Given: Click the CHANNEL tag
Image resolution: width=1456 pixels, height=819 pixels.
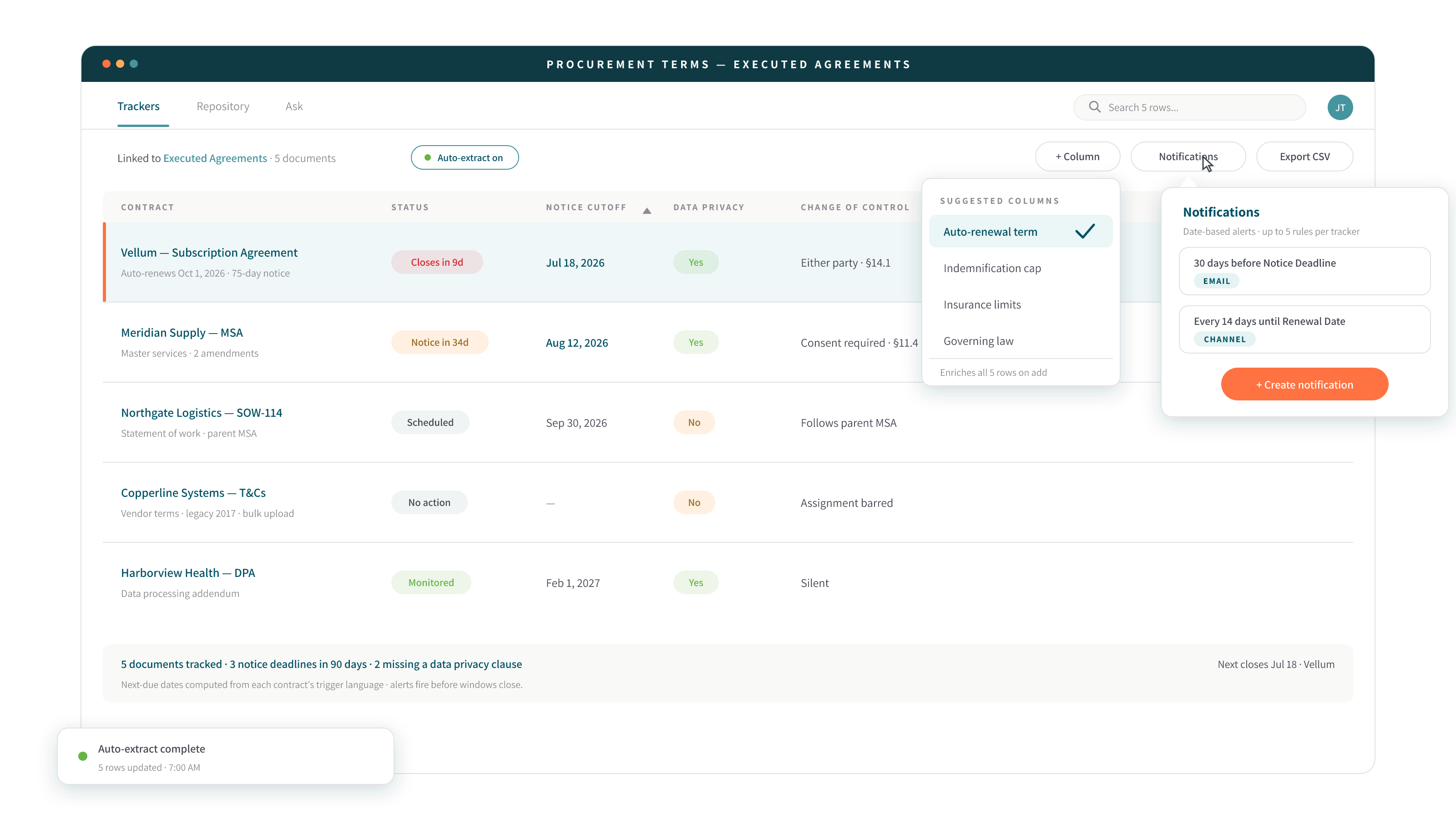Looking at the screenshot, I should click(1224, 339).
